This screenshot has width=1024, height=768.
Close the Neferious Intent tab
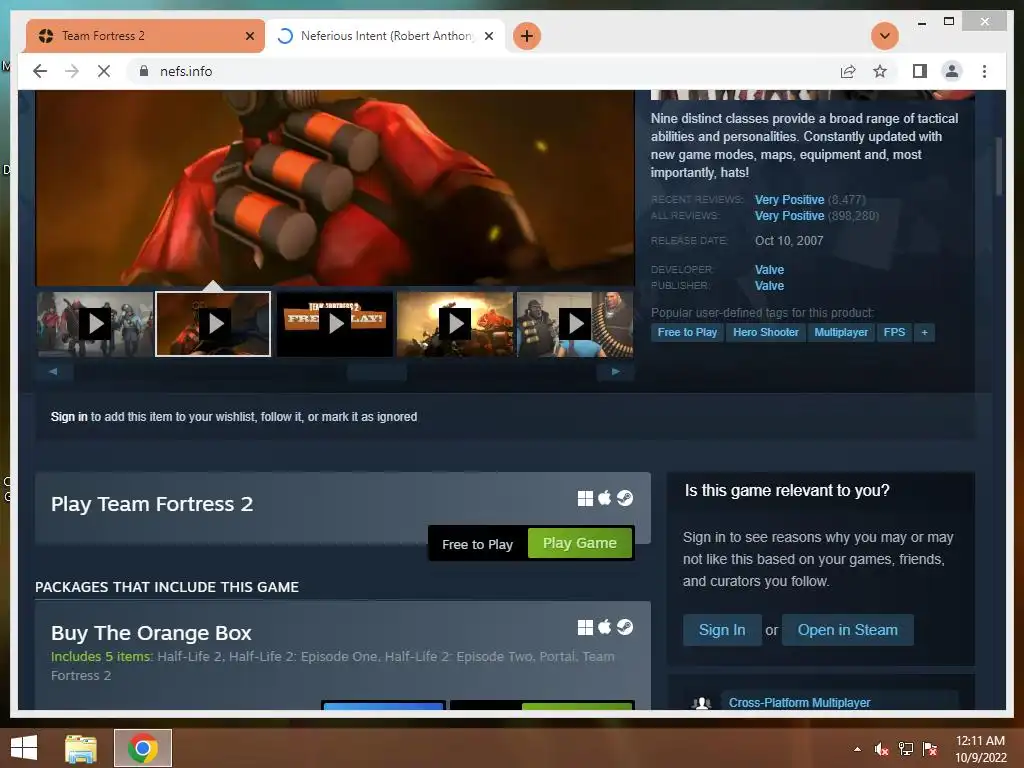(488, 36)
